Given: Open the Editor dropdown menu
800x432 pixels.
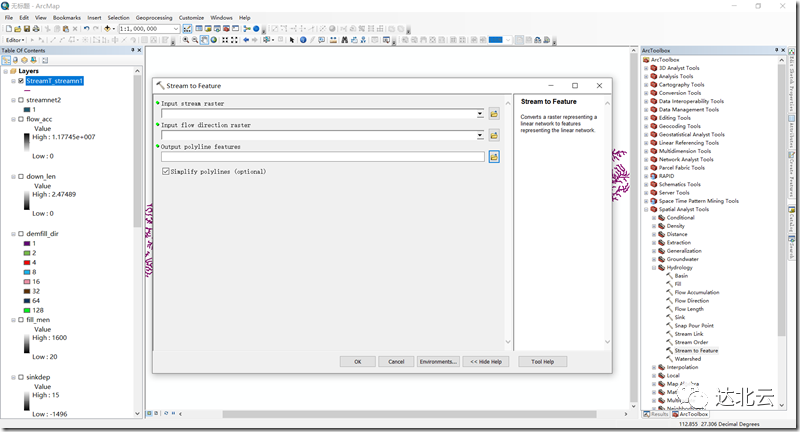Looking at the screenshot, I should tap(15, 40).
